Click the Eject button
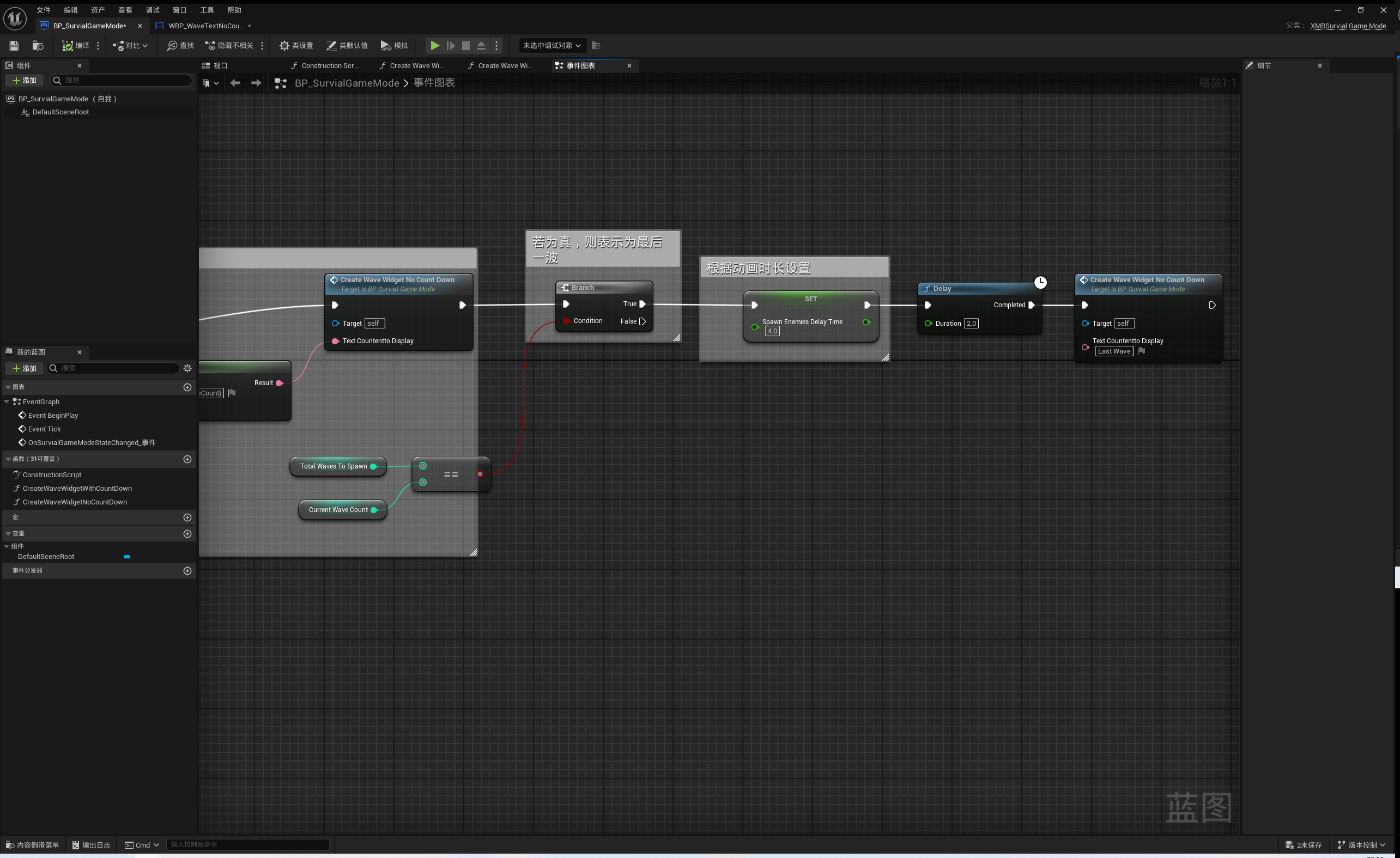Screen dimensions: 1400x858 pos(481,45)
